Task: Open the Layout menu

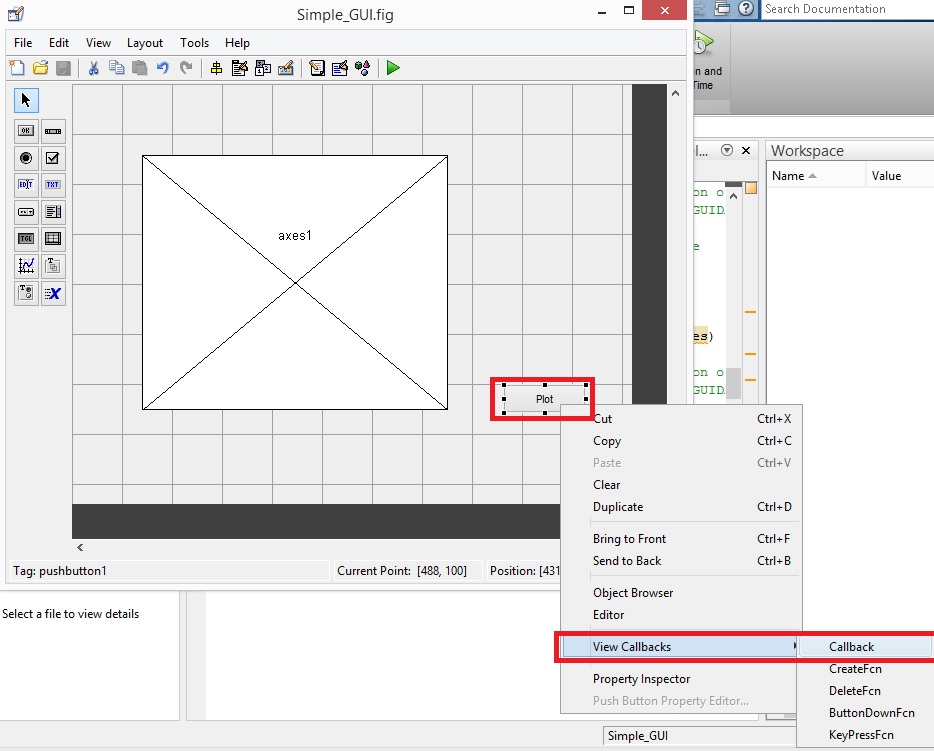Action: (145, 43)
